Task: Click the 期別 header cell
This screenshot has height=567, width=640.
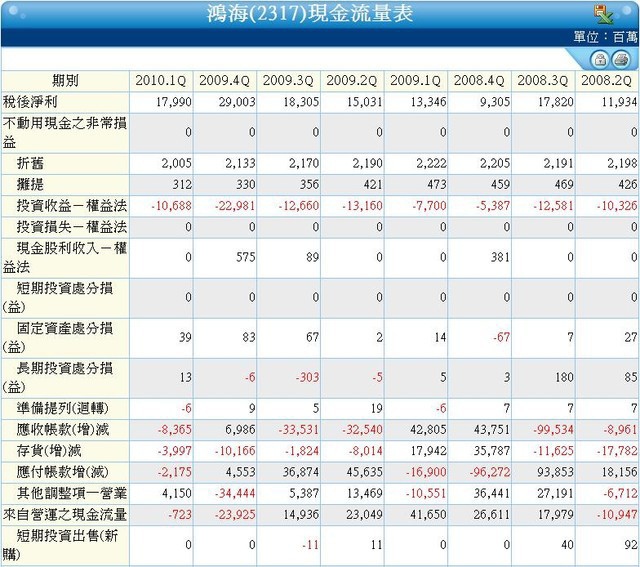Action: point(65,81)
